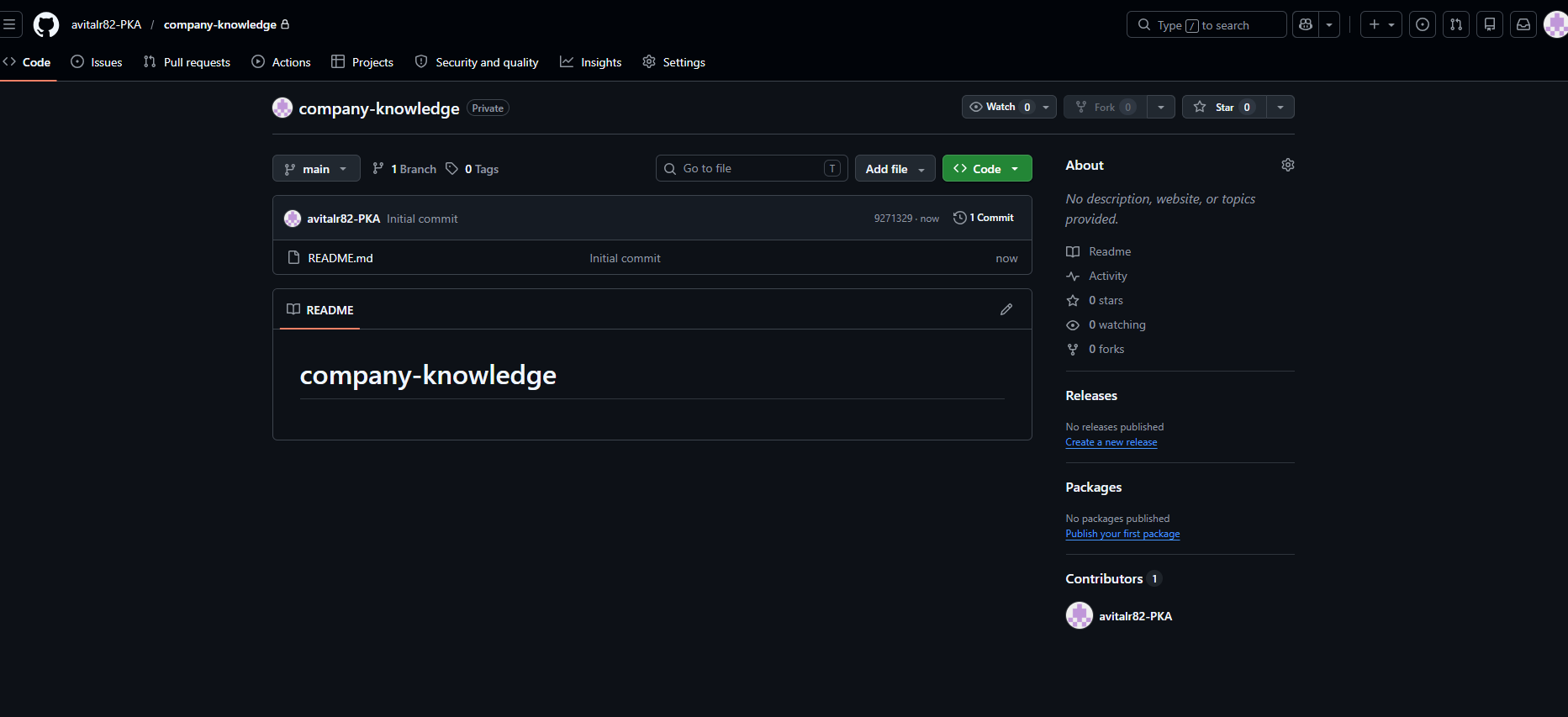Switch to the Code tab
Screen dimensions: 1568x717
(28, 62)
